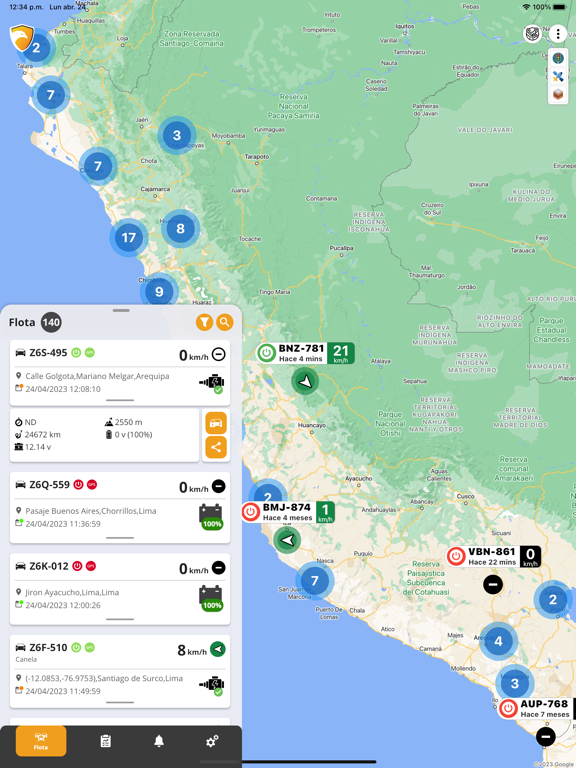Open the cluster of 4 near Arequipa

(x=498, y=641)
